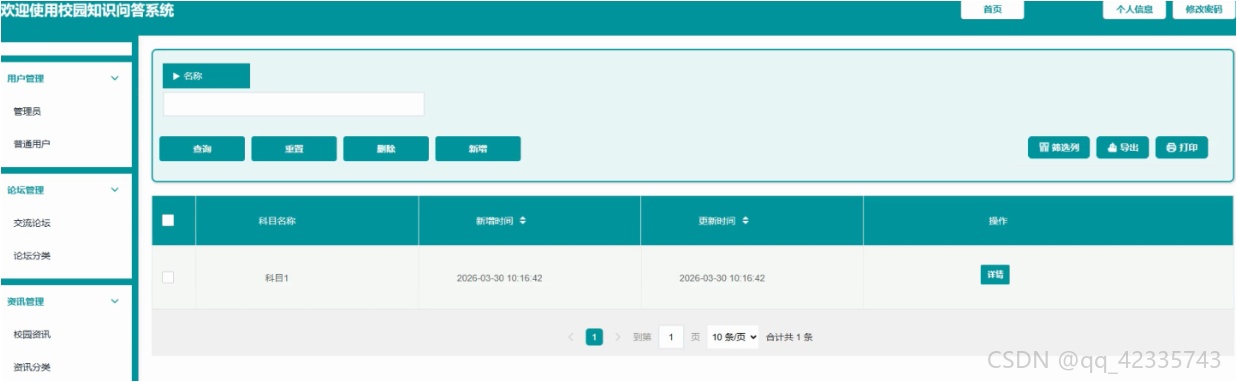The height and width of the screenshot is (382, 1237).
Task: Sort by 更新时间 using the sort arrows
Action: tap(744, 221)
